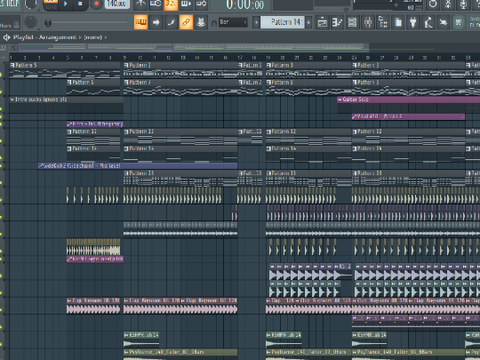Toggle pattern/song mode switch
480x360 pixels.
pyautogui.click(x=50, y=4)
